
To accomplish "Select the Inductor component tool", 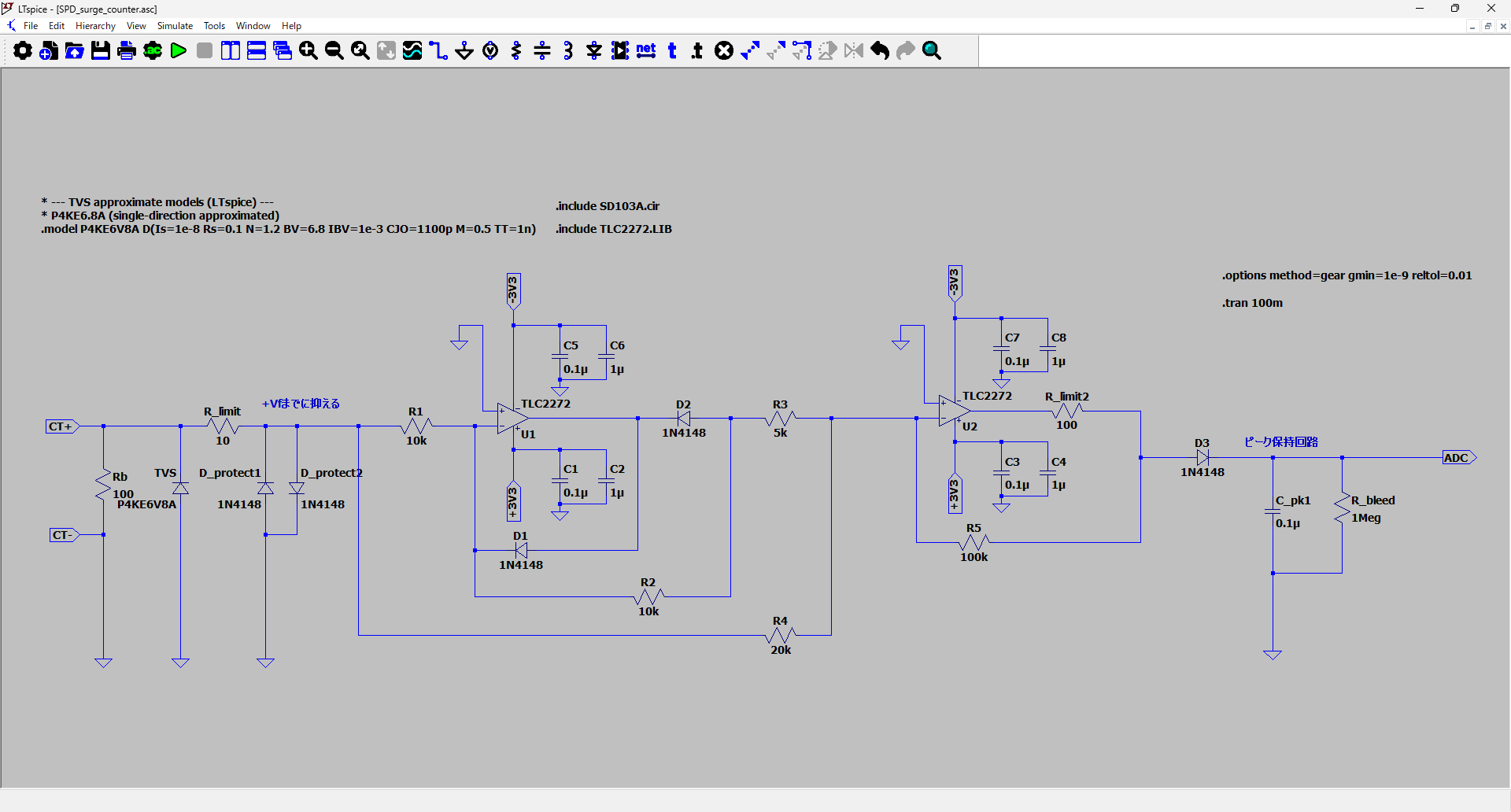I will pos(568,51).
